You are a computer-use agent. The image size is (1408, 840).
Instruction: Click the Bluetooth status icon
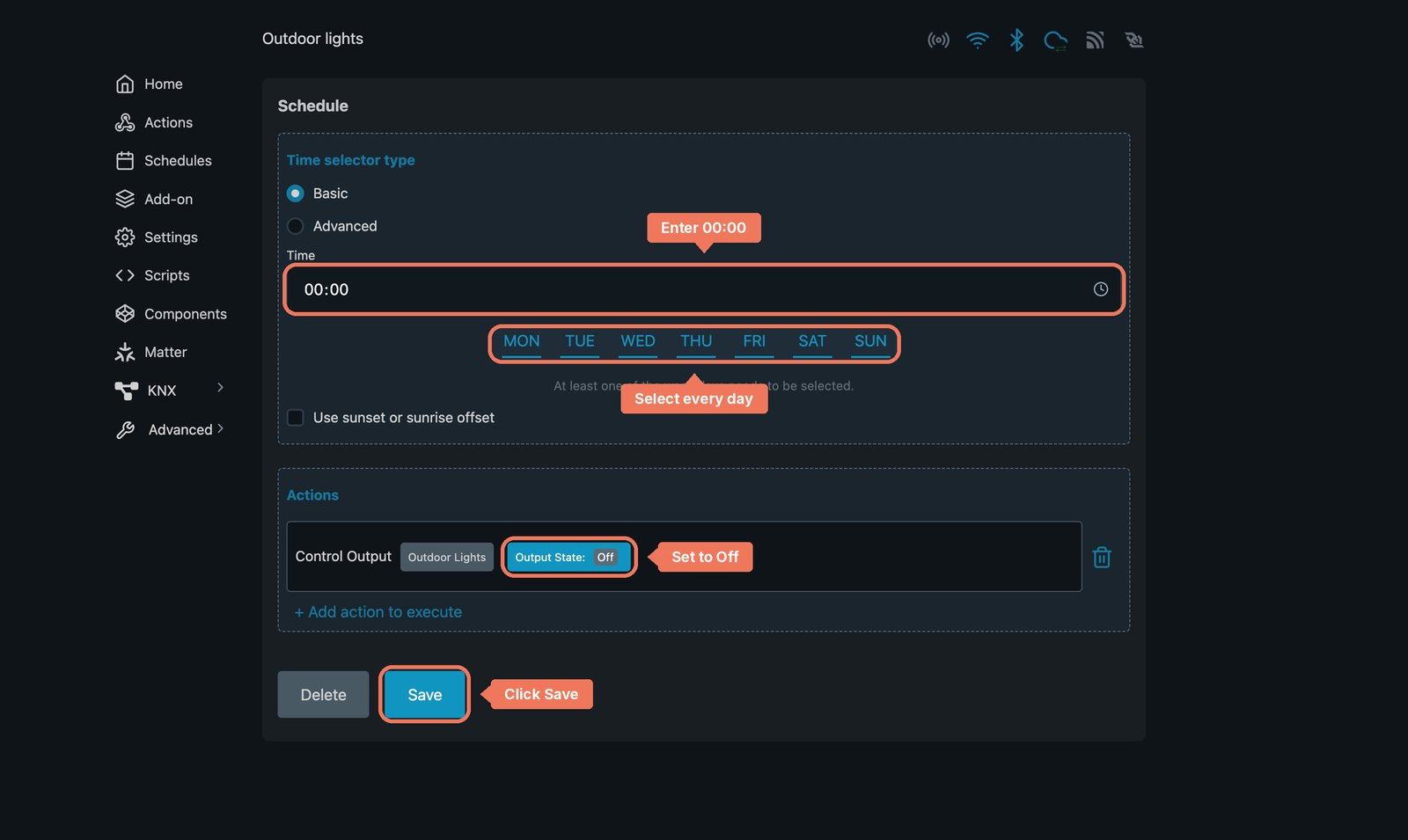1016,40
